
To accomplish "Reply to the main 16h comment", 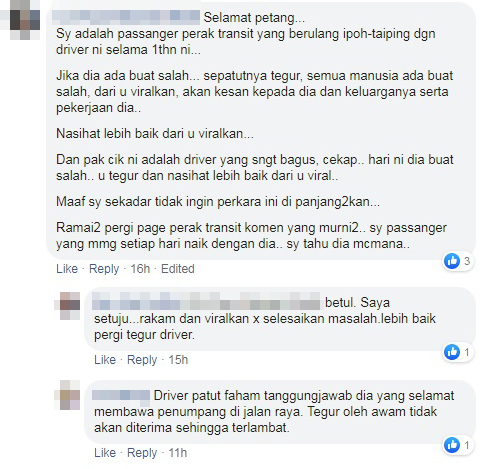I will tap(104, 269).
